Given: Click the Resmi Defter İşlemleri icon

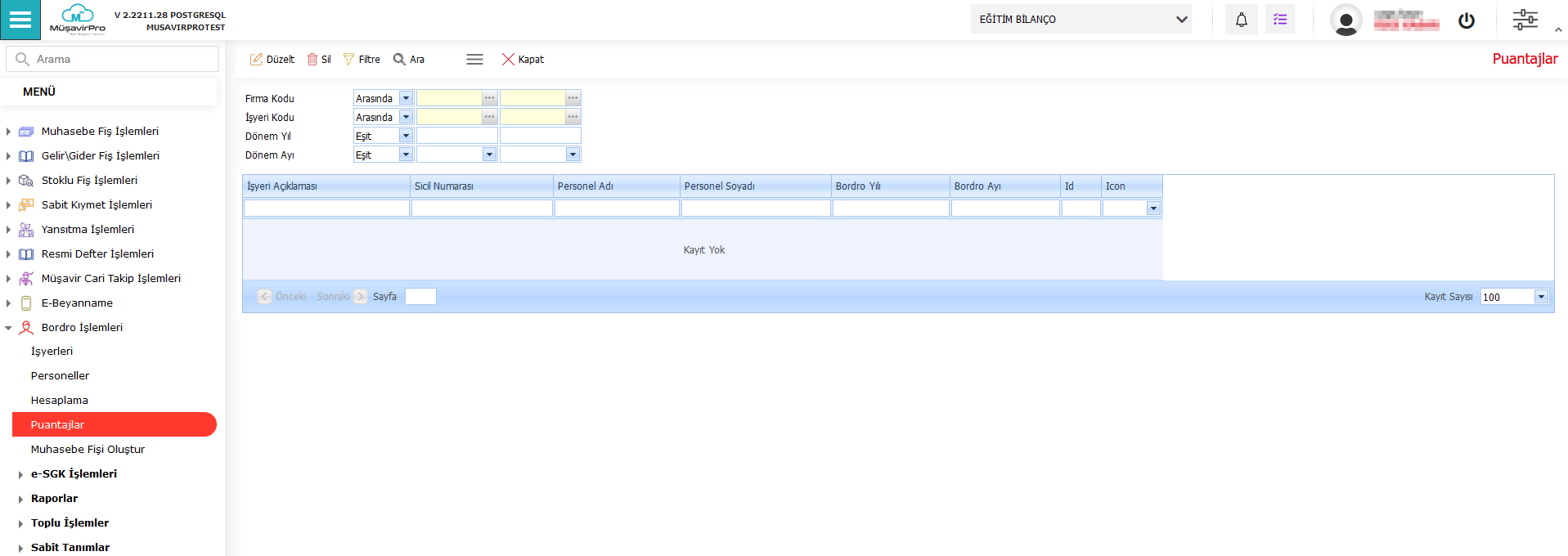Looking at the screenshot, I should [26, 253].
